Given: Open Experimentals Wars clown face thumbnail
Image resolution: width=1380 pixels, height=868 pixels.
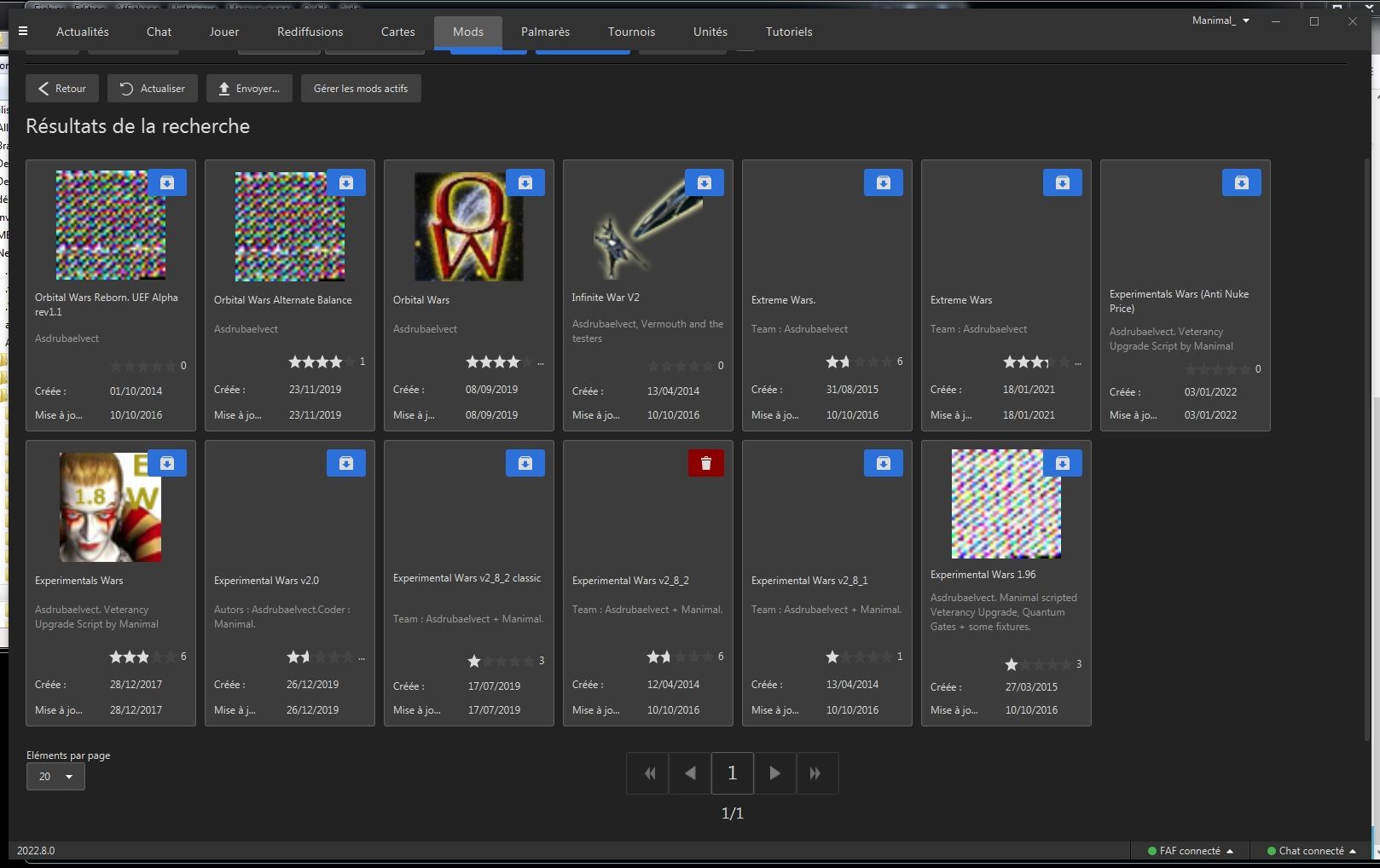Looking at the screenshot, I should tap(111, 507).
